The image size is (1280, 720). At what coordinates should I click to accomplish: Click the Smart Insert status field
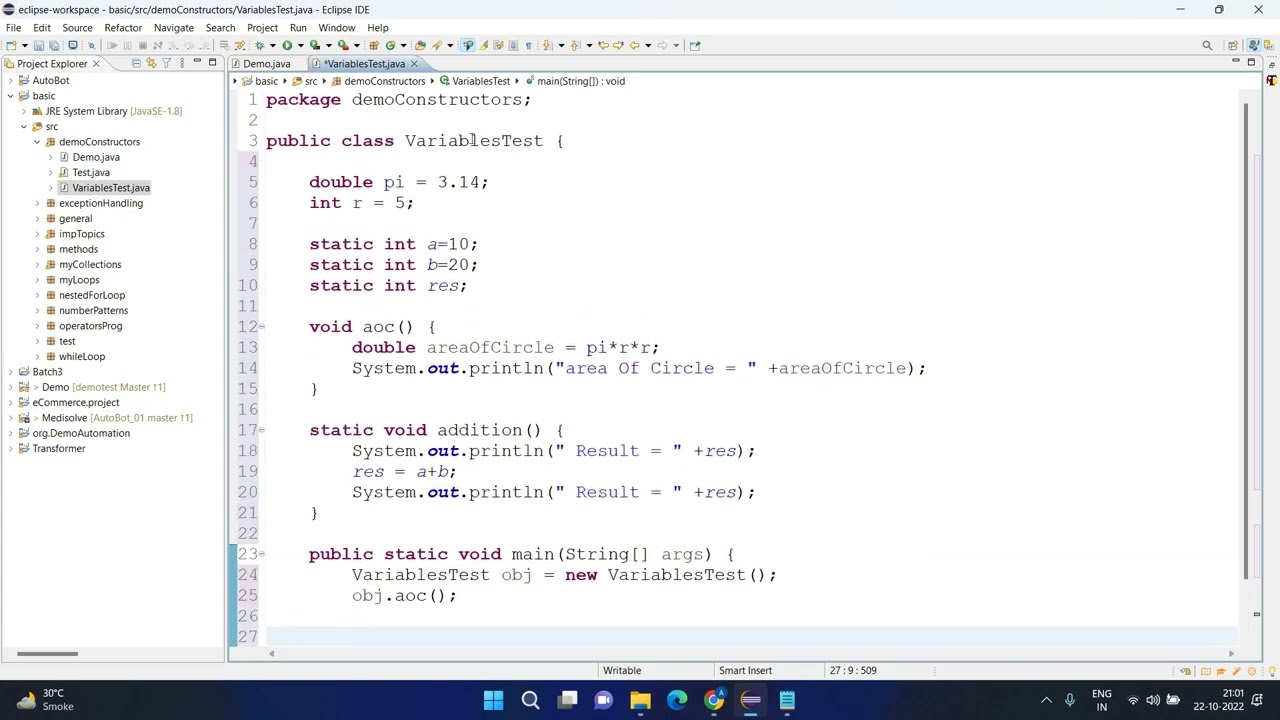pos(745,670)
